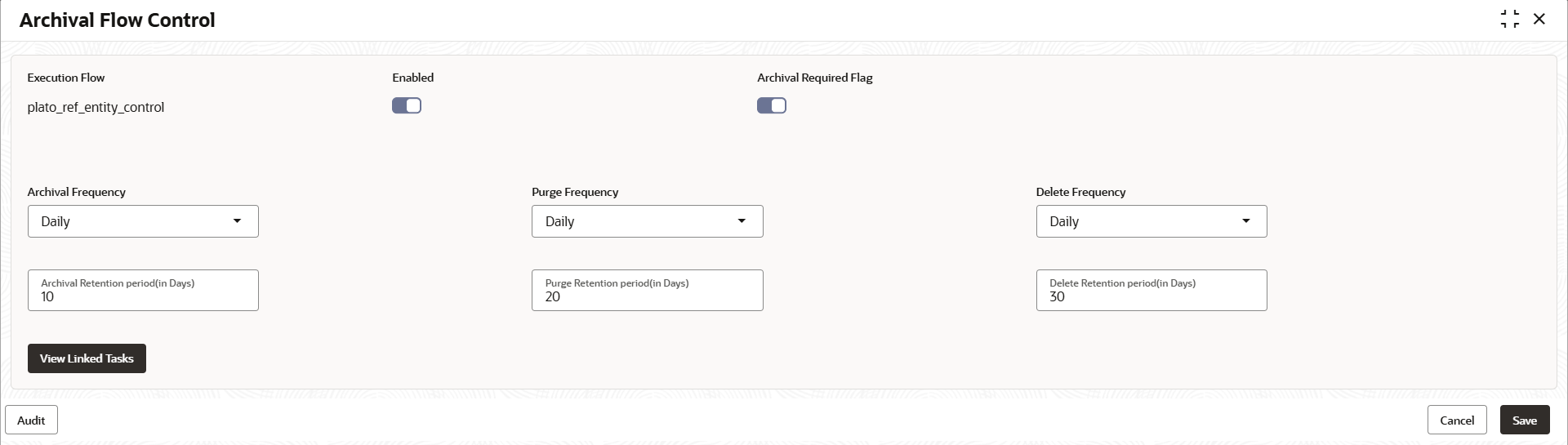Screen dimensions: 1568x445
Task: Save the archival flow settings
Action: point(1525,420)
